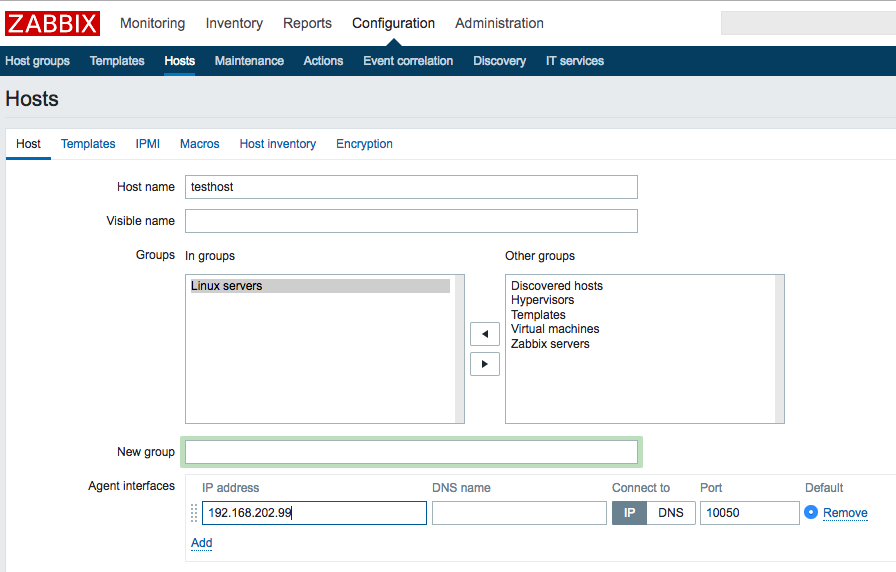This screenshot has height=572, width=896.
Task: Switch to the Encryption tab
Action: [x=364, y=144]
